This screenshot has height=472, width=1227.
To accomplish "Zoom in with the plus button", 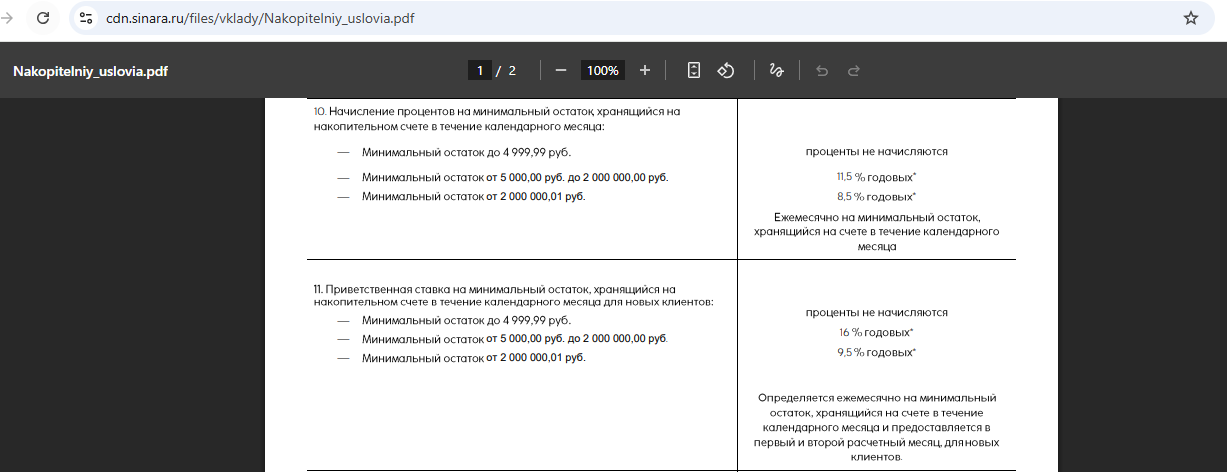I will (645, 70).
